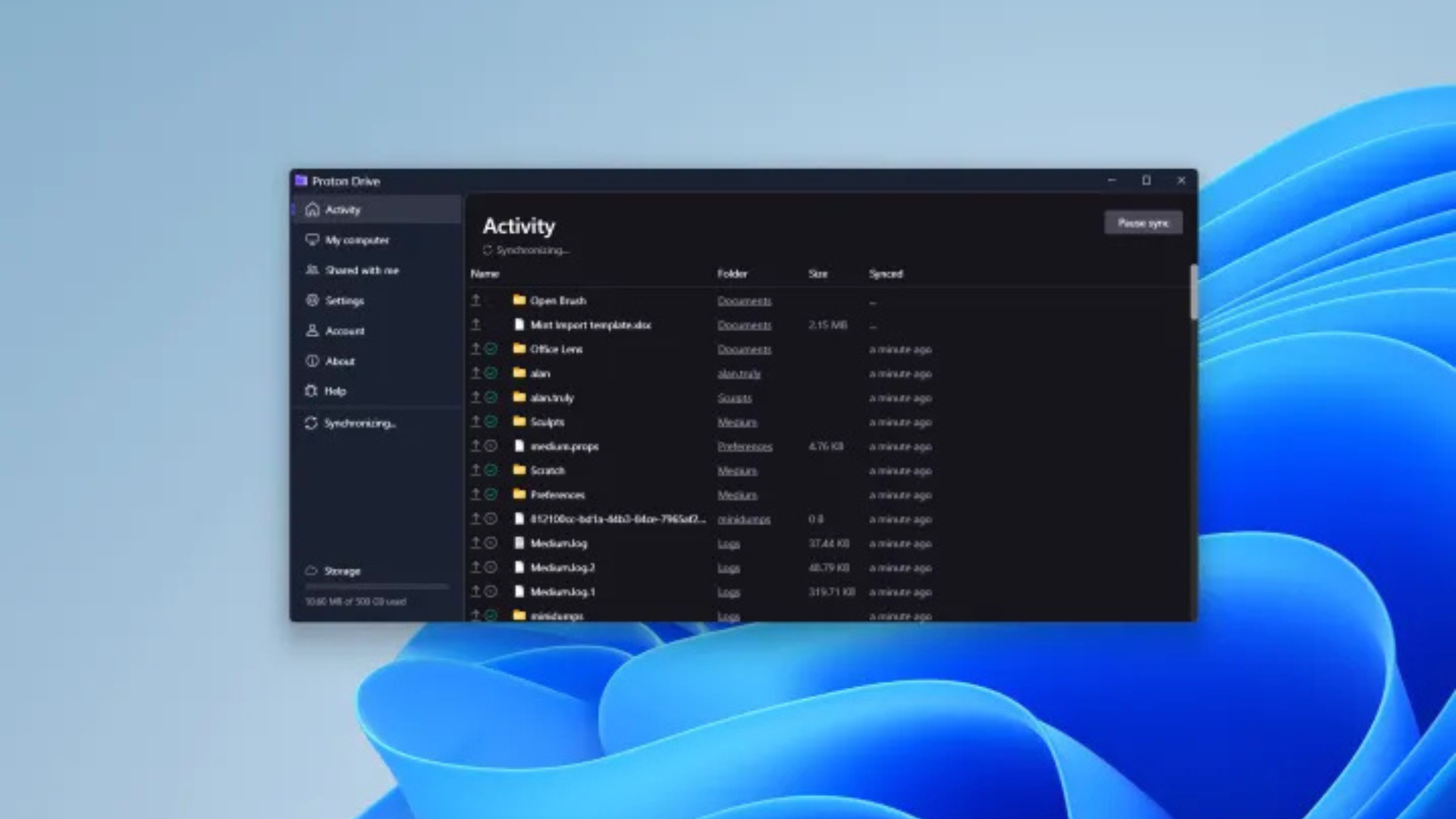The height and width of the screenshot is (819, 1456).
Task: Click the Help icon in sidebar
Action: point(312,391)
